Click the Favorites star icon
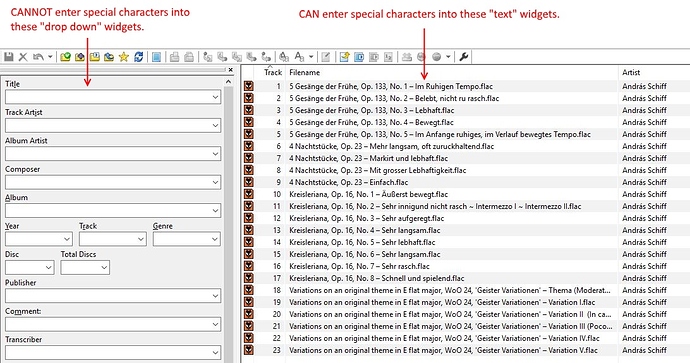 (124, 57)
